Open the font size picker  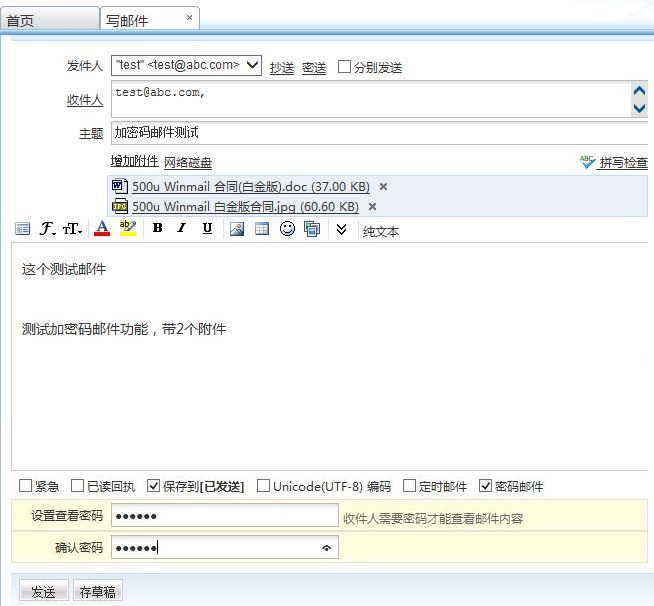pyautogui.click(x=72, y=229)
